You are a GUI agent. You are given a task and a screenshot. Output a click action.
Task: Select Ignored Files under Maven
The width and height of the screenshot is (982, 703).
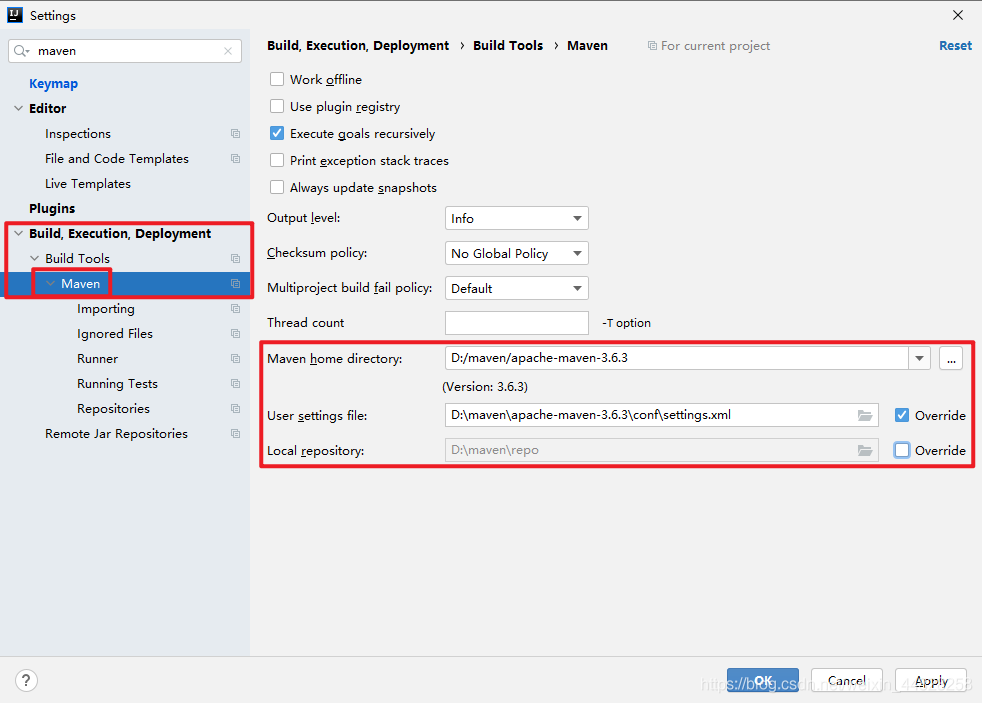tap(115, 334)
